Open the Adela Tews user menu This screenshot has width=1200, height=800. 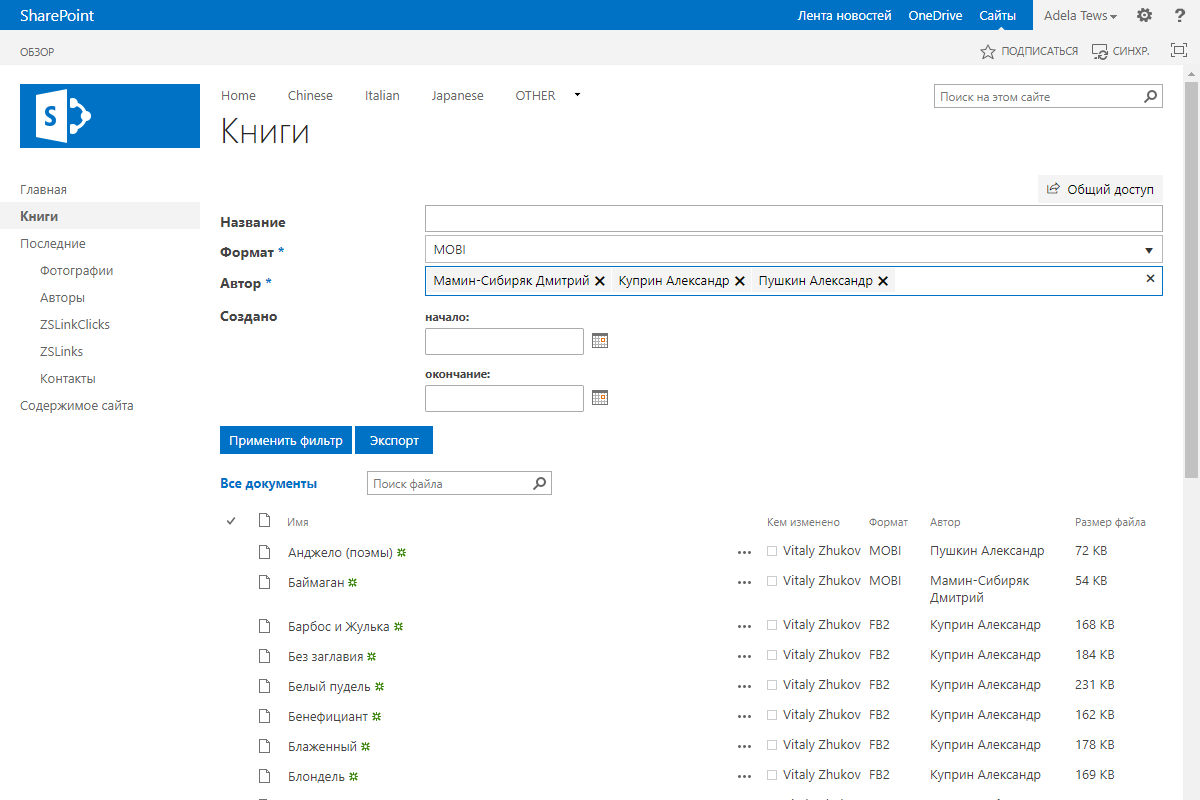(x=1080, y=15)
